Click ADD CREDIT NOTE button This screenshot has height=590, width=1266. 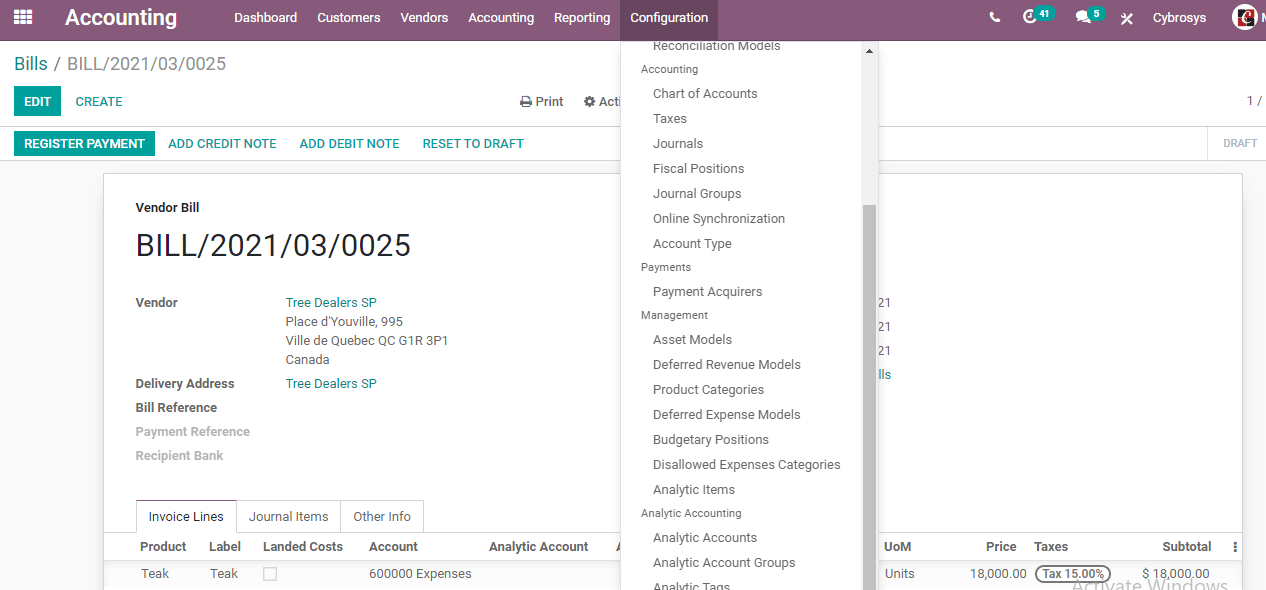(222, 144)
